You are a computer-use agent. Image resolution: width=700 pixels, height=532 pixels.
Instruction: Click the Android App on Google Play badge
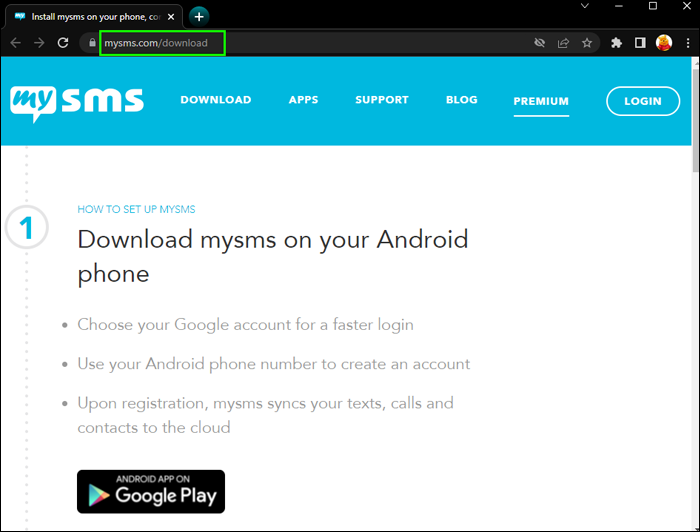point(151,491)
